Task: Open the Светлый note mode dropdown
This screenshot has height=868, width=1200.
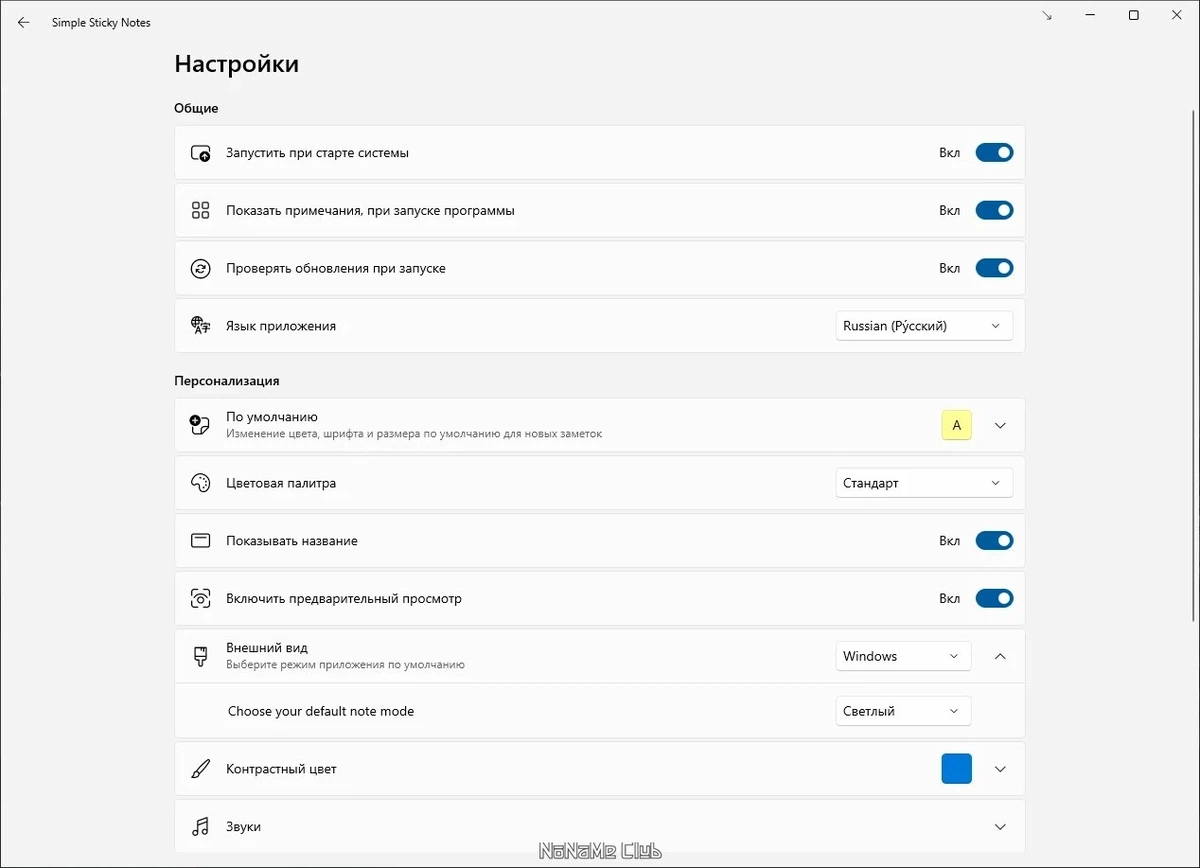Action: tap(903, 711)
